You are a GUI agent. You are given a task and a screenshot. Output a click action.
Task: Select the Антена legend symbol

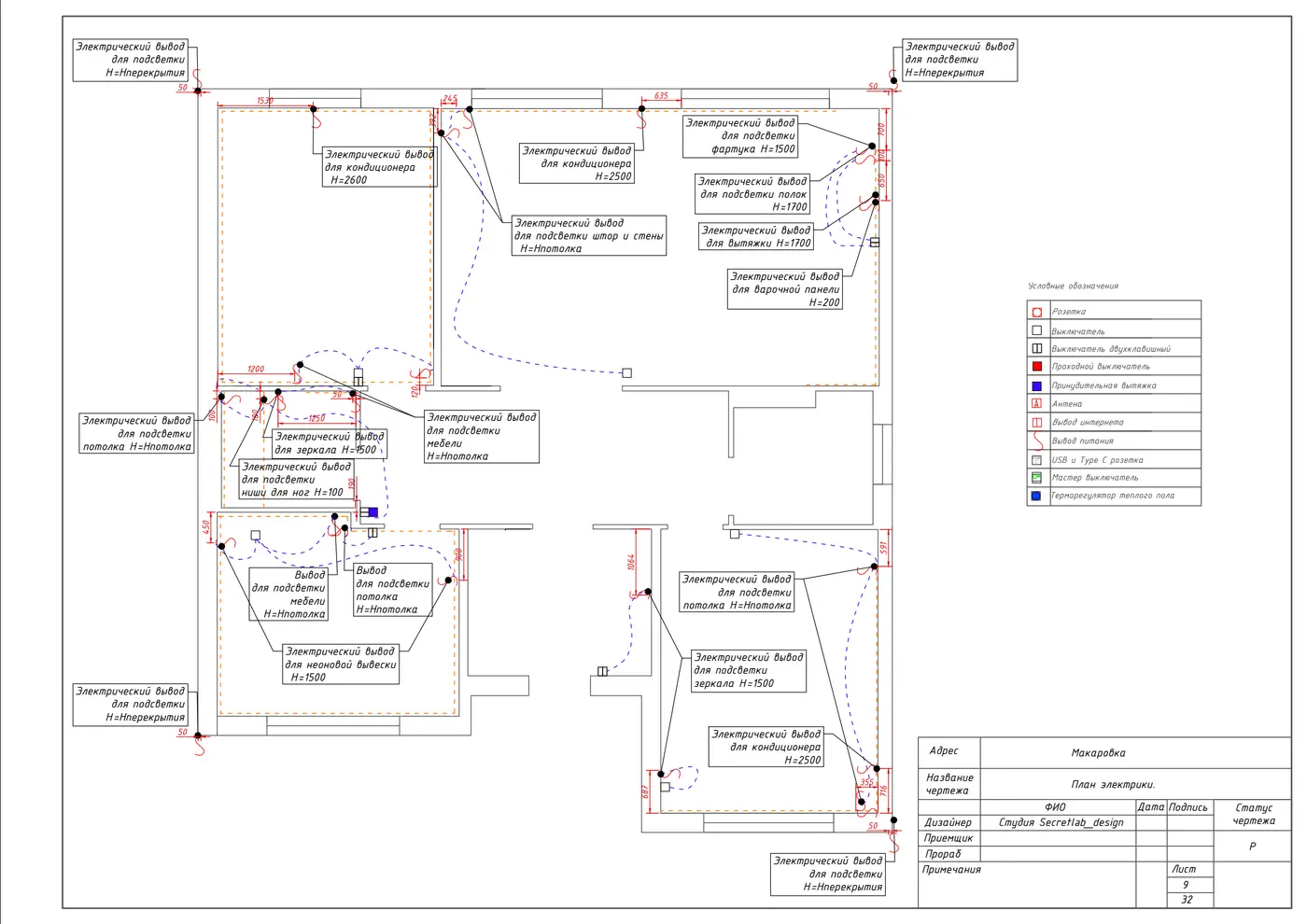pyautogui.click(x=1036, y=403)
